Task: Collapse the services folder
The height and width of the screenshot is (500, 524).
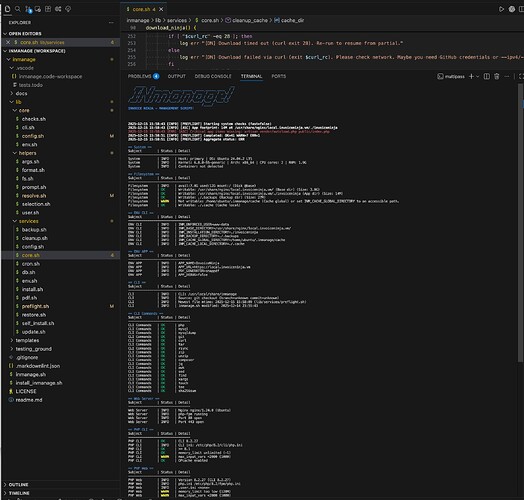Action: (15, 221)
